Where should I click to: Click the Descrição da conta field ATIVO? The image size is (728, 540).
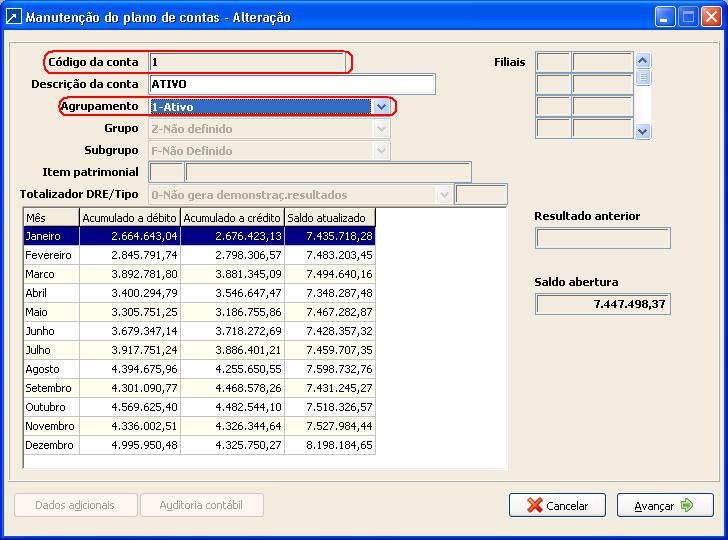[292, 84]
